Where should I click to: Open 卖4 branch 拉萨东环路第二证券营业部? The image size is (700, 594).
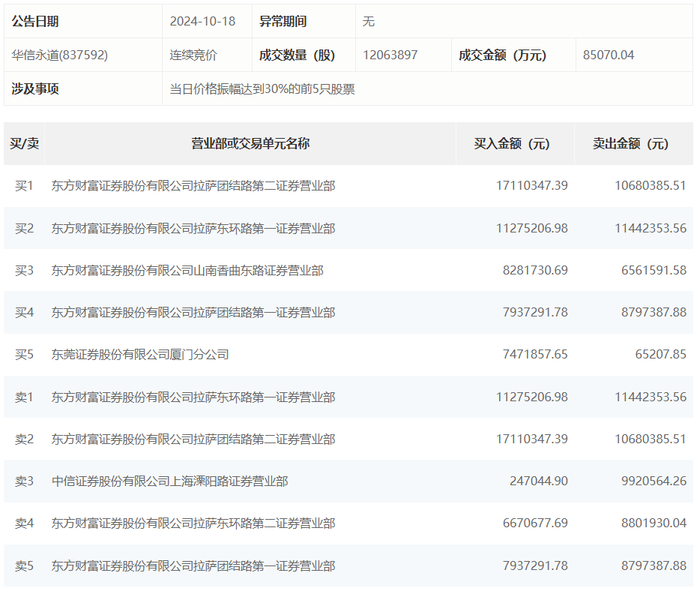click(193, 523)
